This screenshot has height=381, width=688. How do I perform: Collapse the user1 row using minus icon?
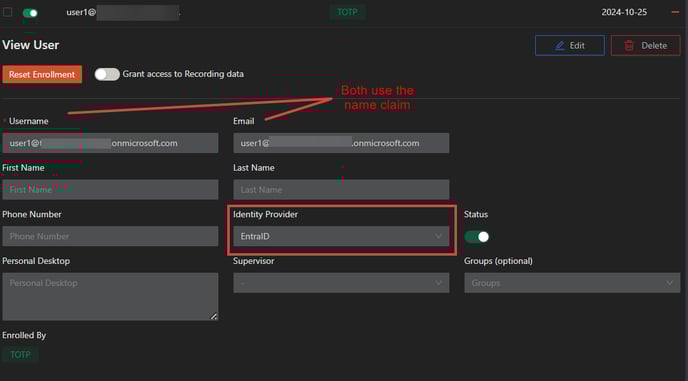[x=675, y=12]
